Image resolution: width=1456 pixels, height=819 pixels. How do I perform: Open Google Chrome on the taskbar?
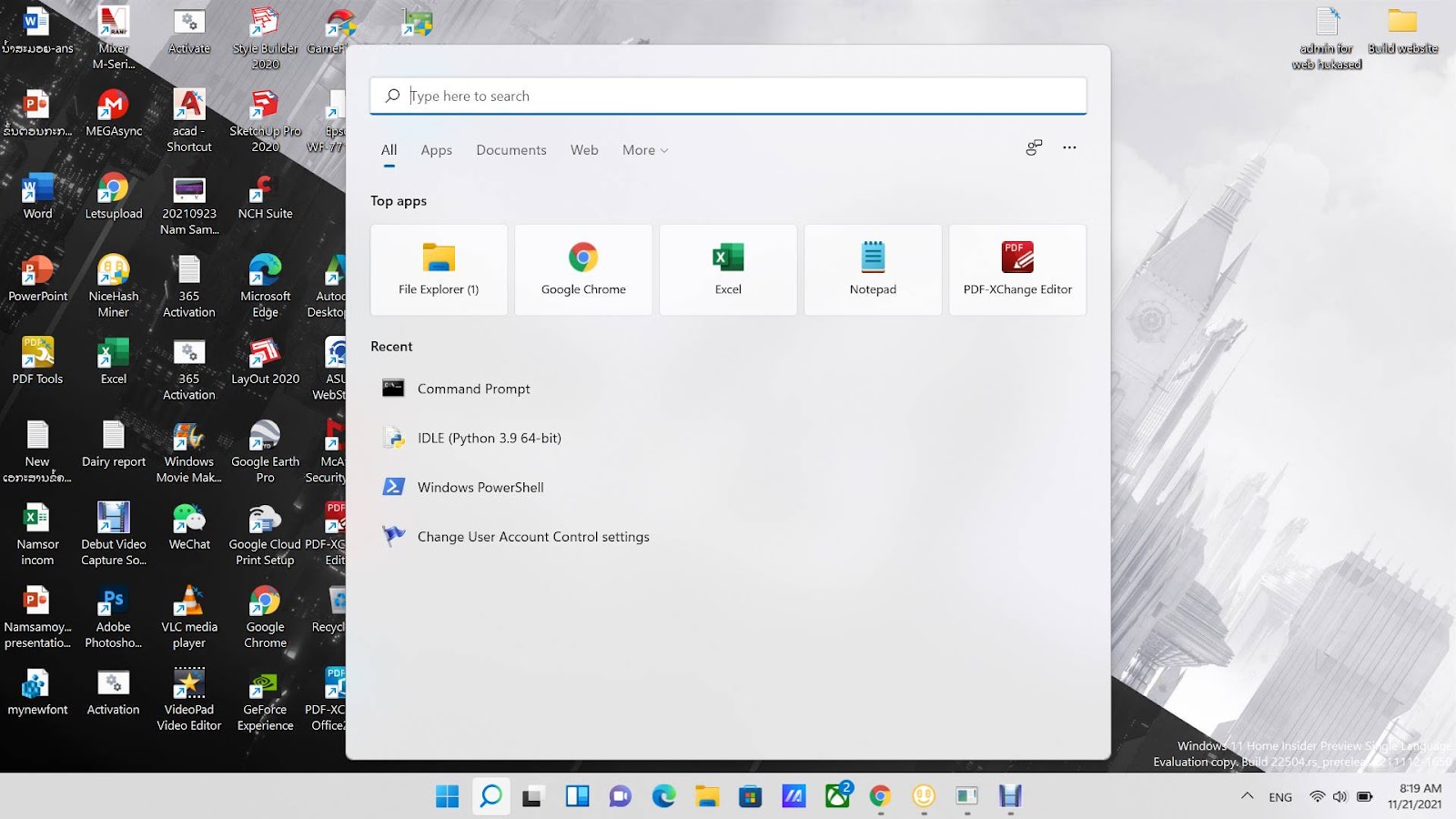point(880,796)
